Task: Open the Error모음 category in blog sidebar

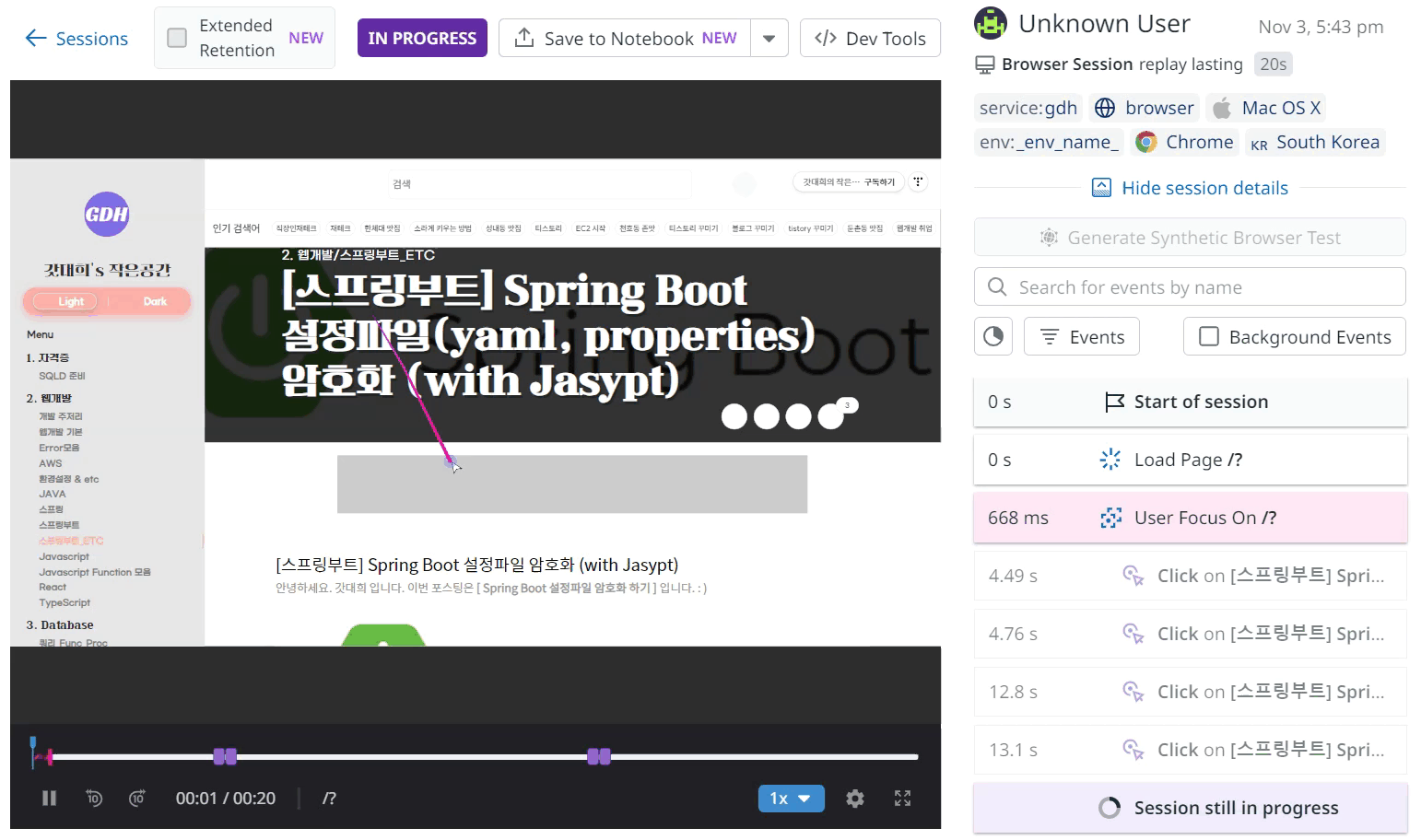Action: coord(59,448)
